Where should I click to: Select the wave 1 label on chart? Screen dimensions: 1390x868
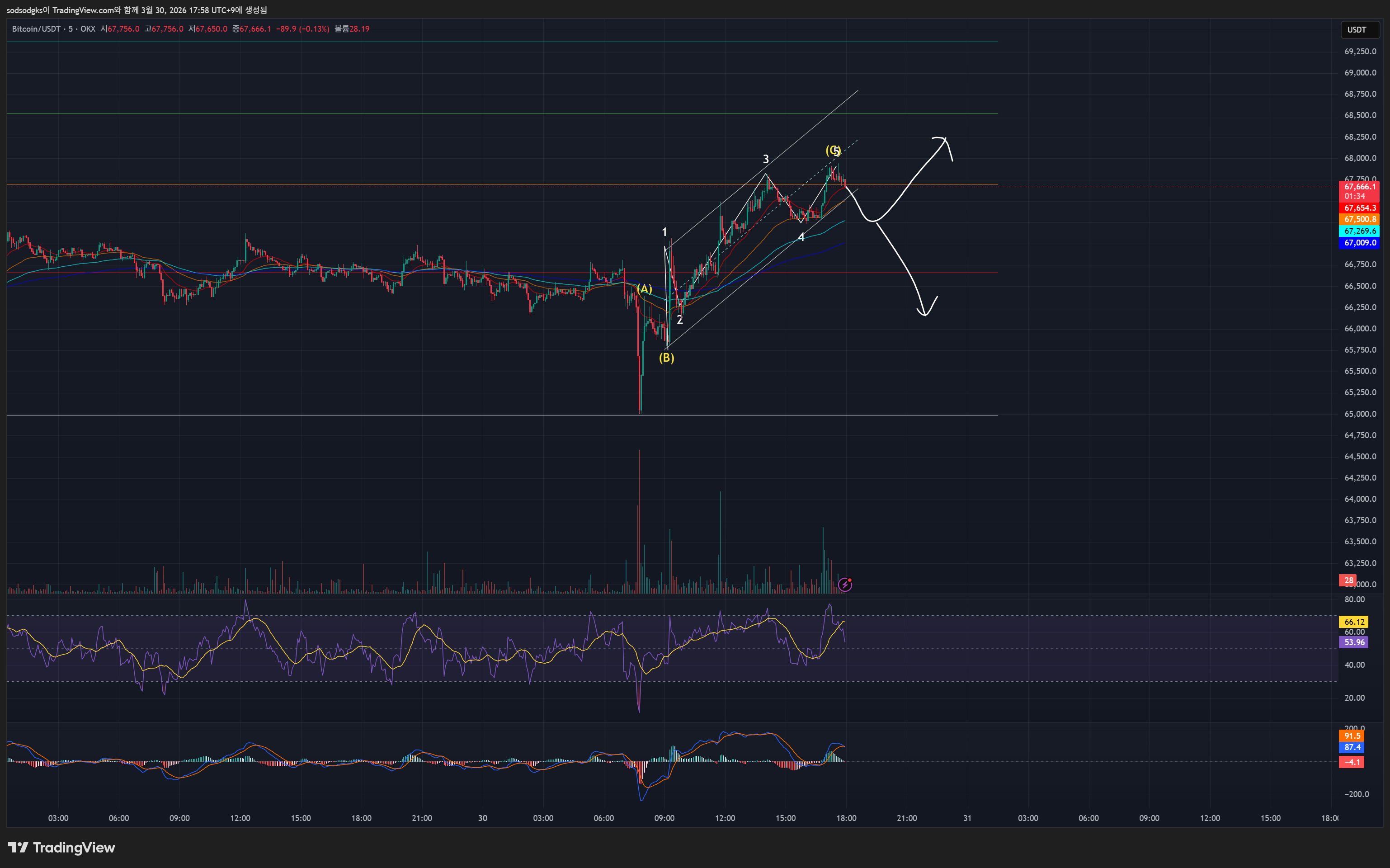pos(664,232)
